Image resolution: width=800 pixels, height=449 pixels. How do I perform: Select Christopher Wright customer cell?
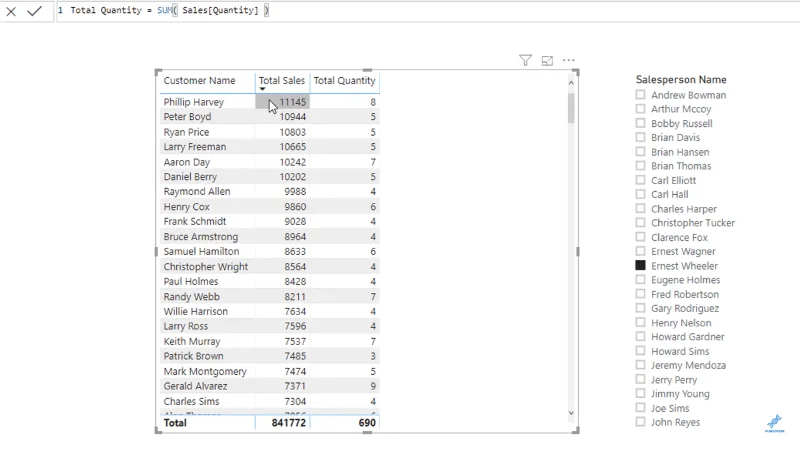[206, 267]
